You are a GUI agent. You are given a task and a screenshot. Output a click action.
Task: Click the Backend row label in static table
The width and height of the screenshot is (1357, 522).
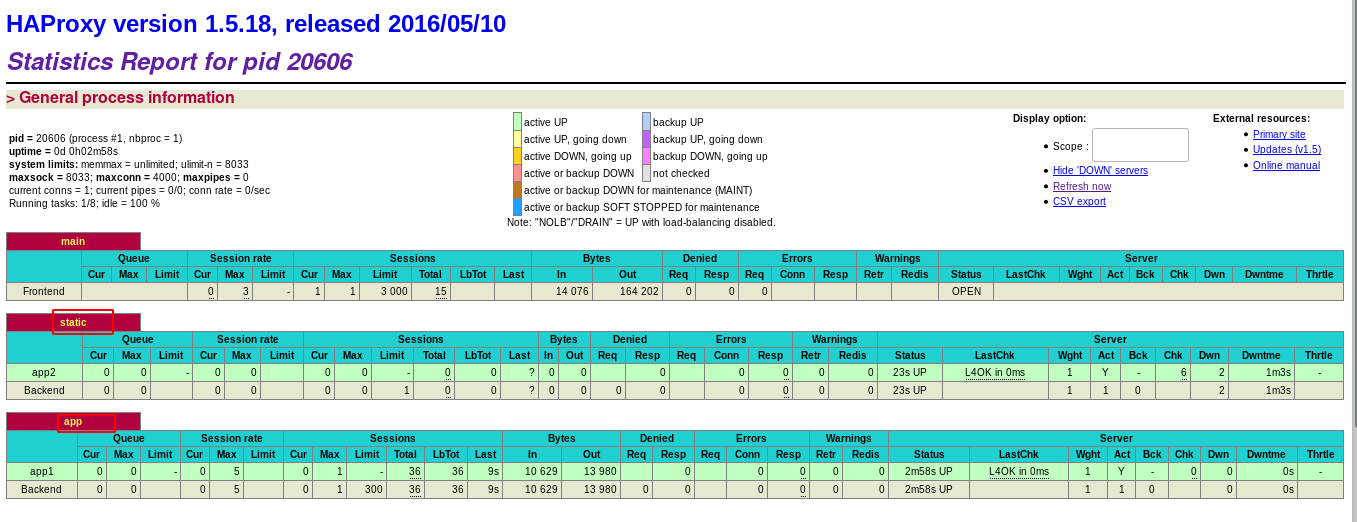[45, 390]
